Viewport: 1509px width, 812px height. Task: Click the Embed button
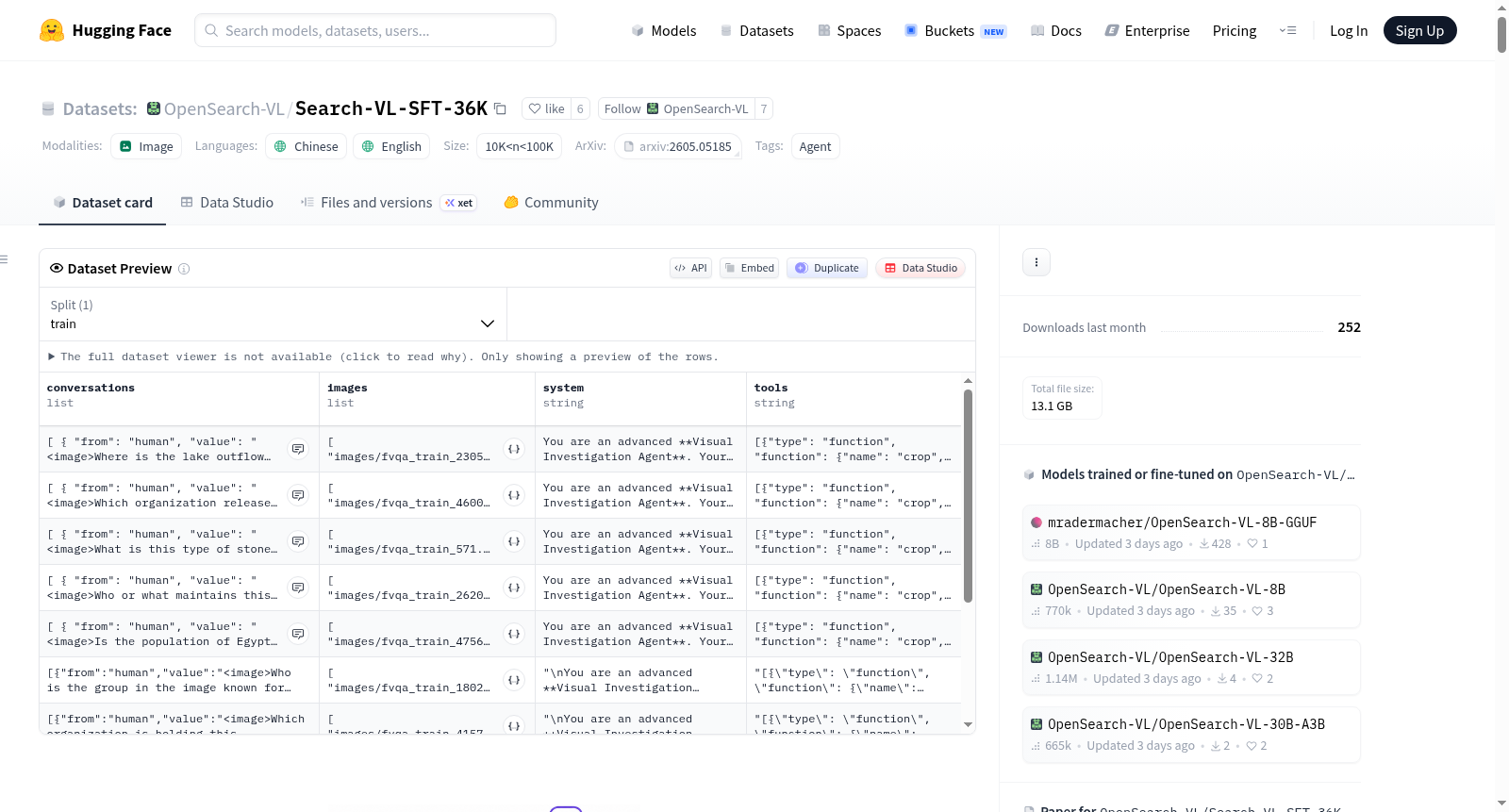pyautogui.click(x=751, y=268)
